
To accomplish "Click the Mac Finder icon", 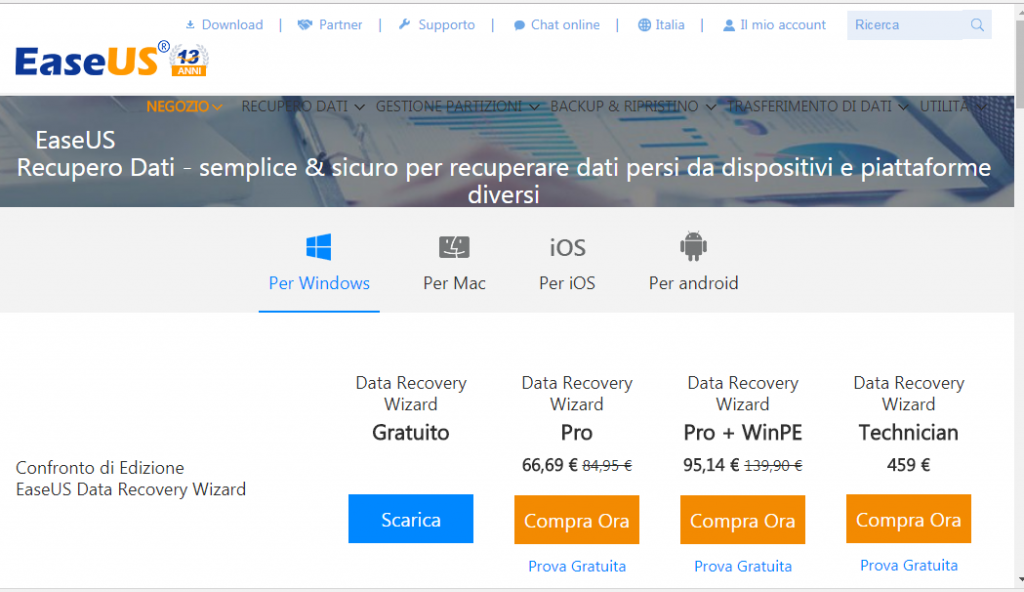I will coord(454,247).
